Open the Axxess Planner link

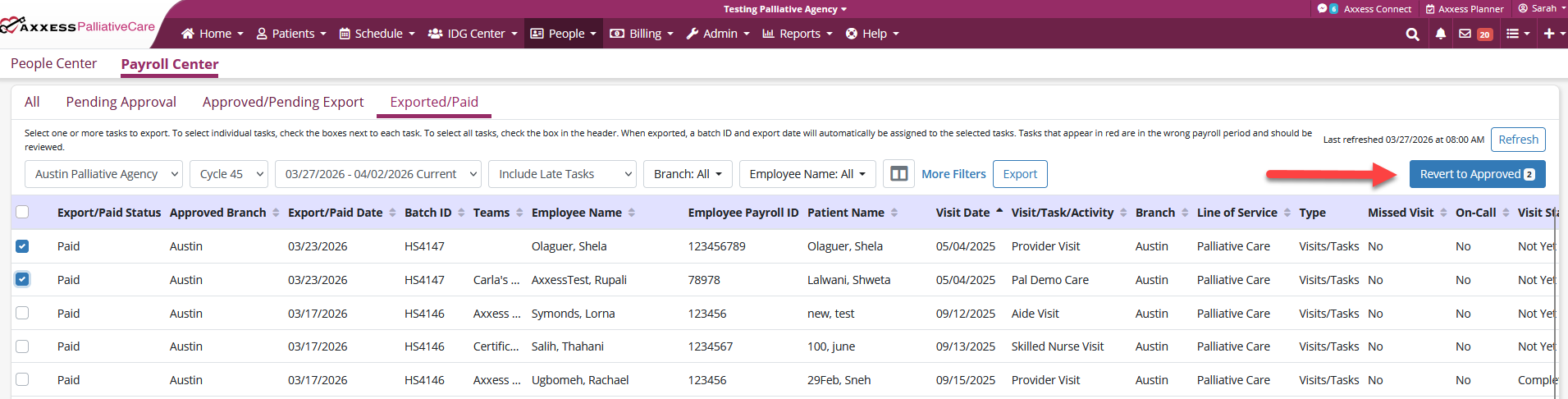tap(1464, 9)
